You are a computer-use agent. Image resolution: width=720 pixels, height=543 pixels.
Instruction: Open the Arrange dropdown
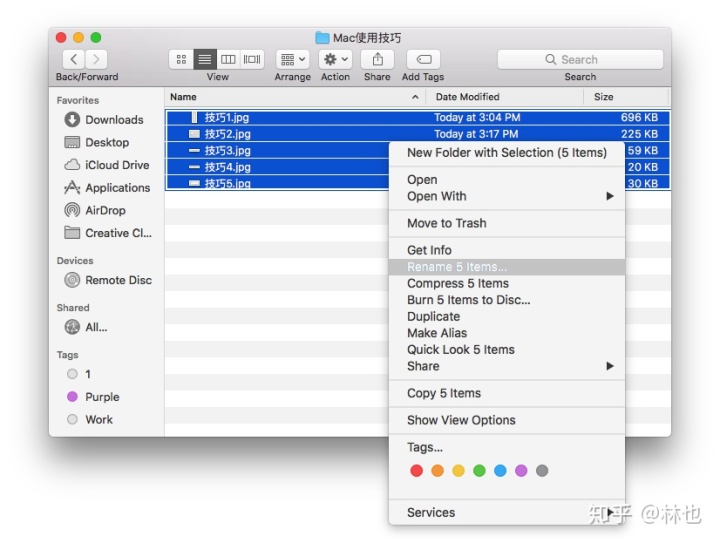292,59
